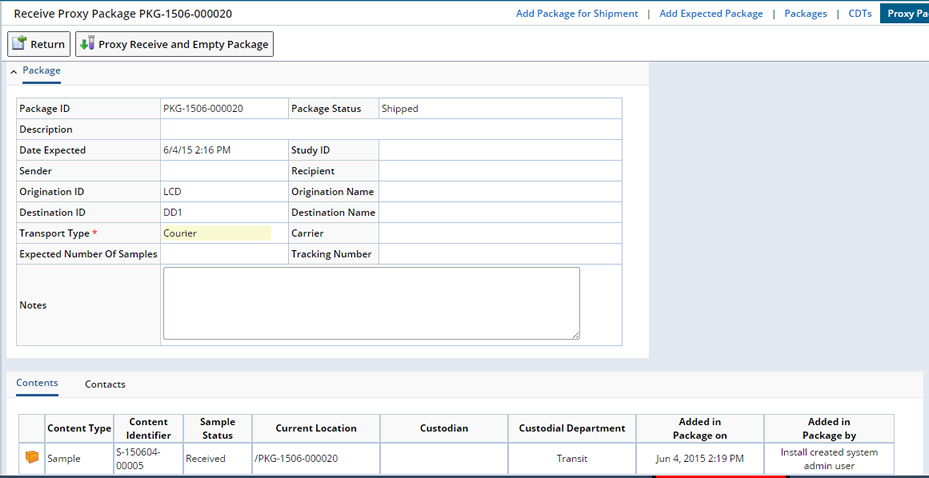Click the Jun 4, 2015 2:19 PM cell
This screenshot has height=478, width=929.
tap(700, 458)
